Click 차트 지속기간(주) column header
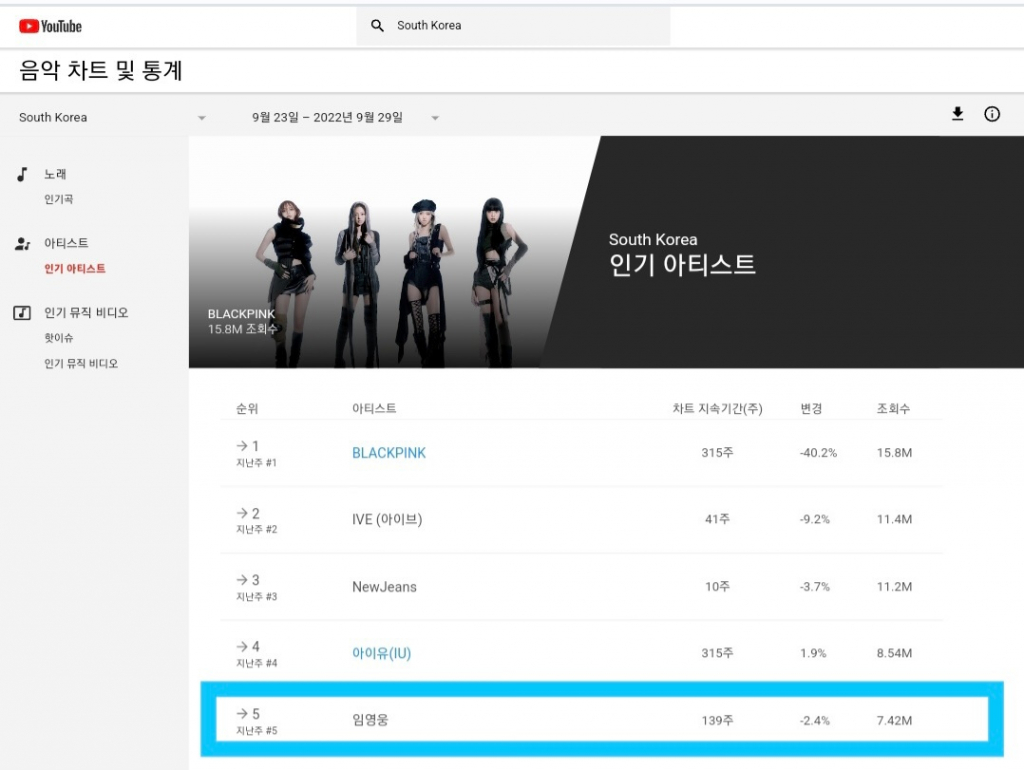The height and width of the screenshot is (770, 1024). [x=718, y=409]
